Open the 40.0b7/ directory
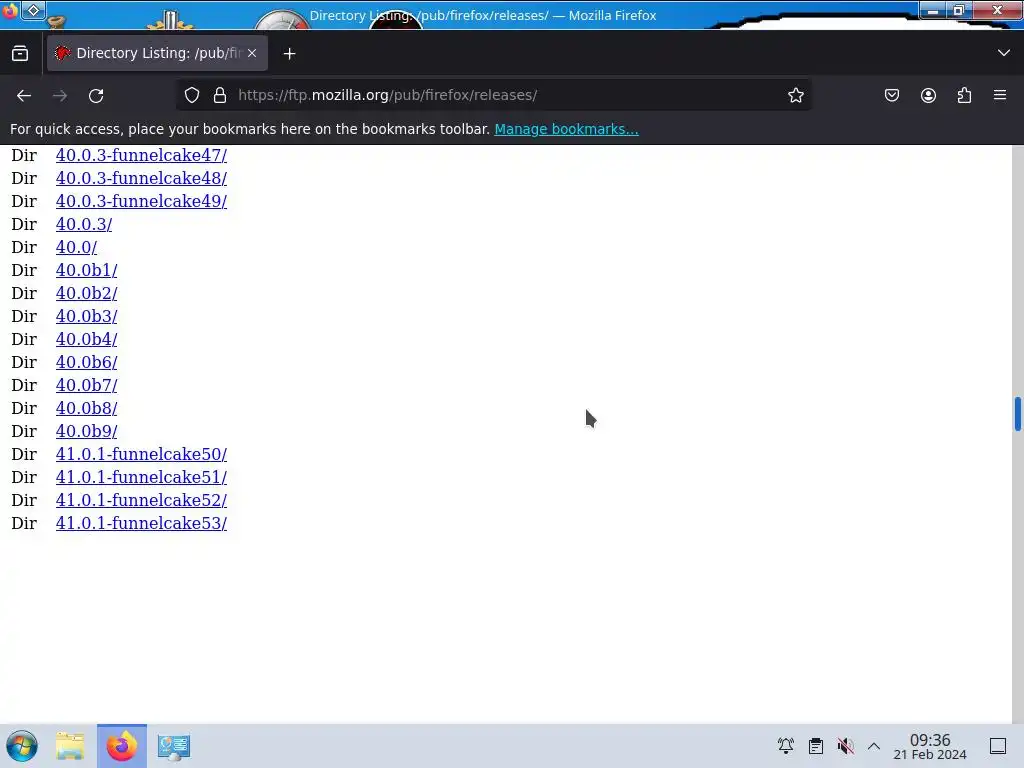The height and width of the screenshot is (768, 1024). pyautogui.click(x=86, y=385)
